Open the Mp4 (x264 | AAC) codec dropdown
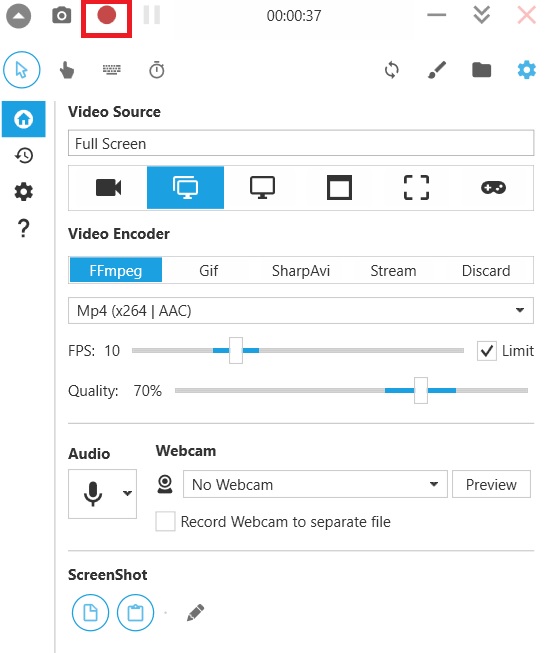 coord(301,310)
